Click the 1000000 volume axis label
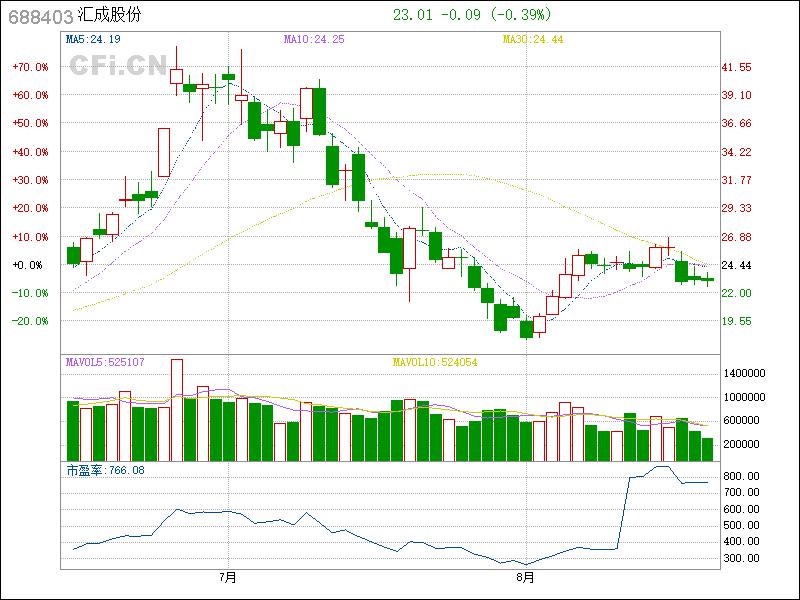The height and width of the screenshot is (600, 800). pos(744,397)
